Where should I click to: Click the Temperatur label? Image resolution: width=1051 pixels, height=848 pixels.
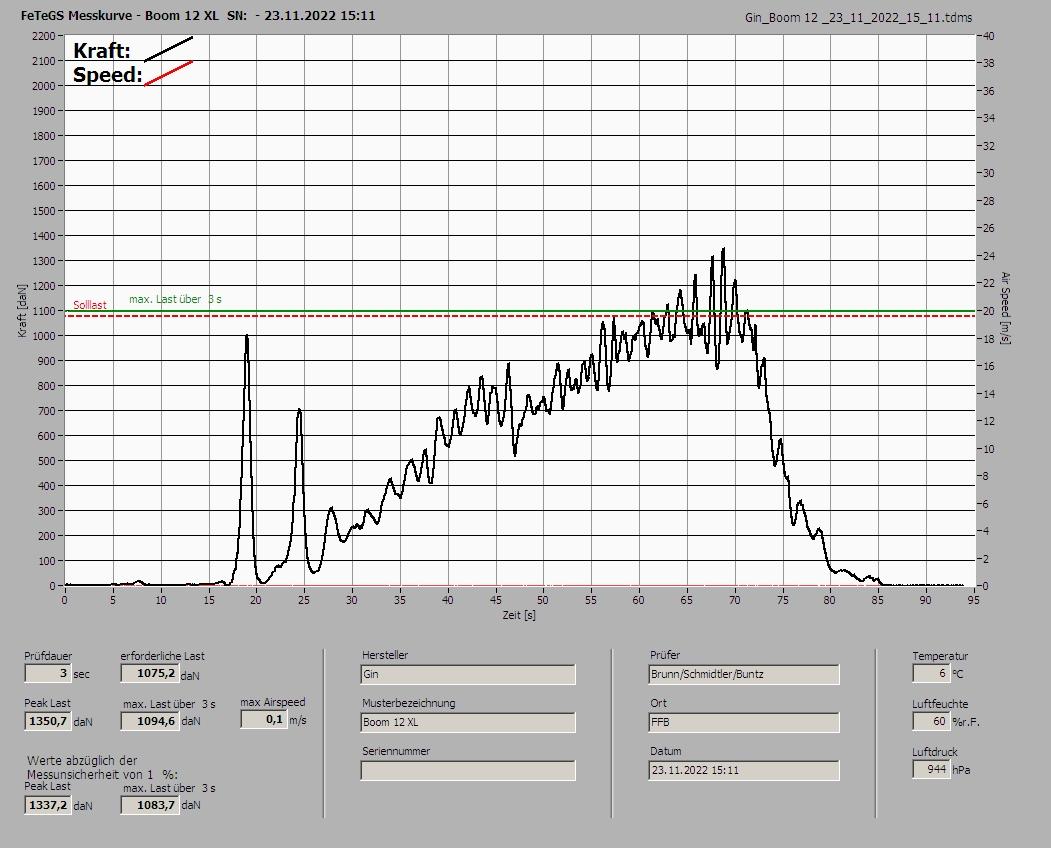pos(940,656)
